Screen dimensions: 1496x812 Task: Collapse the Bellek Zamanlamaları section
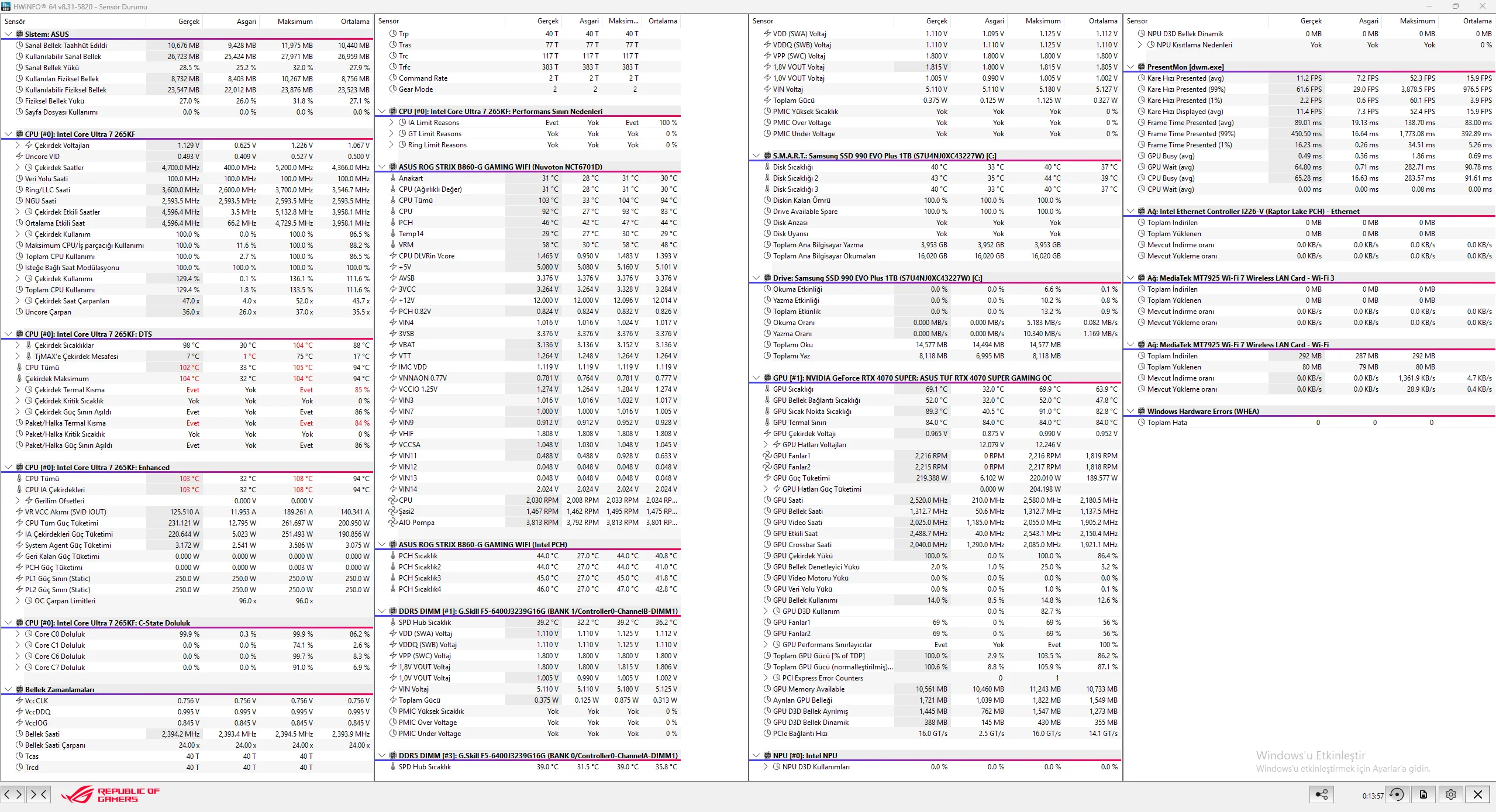pos(8,690)
